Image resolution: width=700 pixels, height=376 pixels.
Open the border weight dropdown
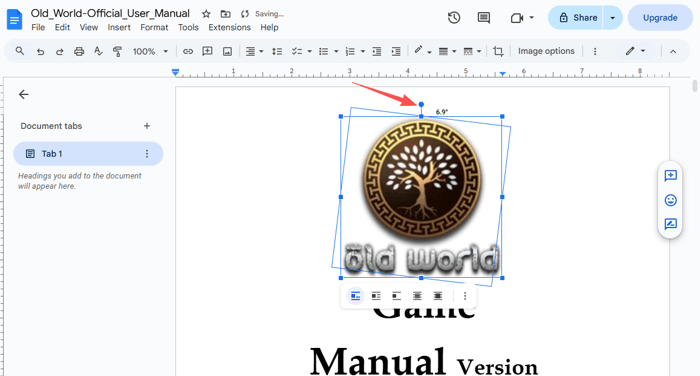pyautogui.click(x=447, y=51)
